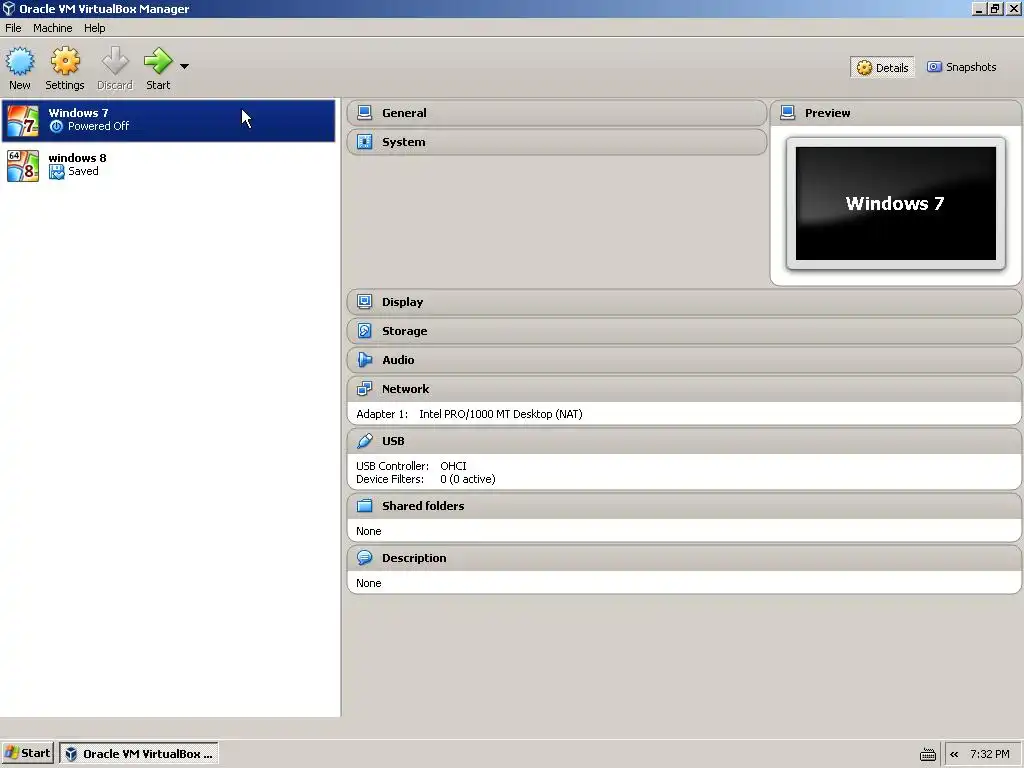Screen dimensions: 1024x768
Task: Open the Help menu
Action: coord(95,28)
